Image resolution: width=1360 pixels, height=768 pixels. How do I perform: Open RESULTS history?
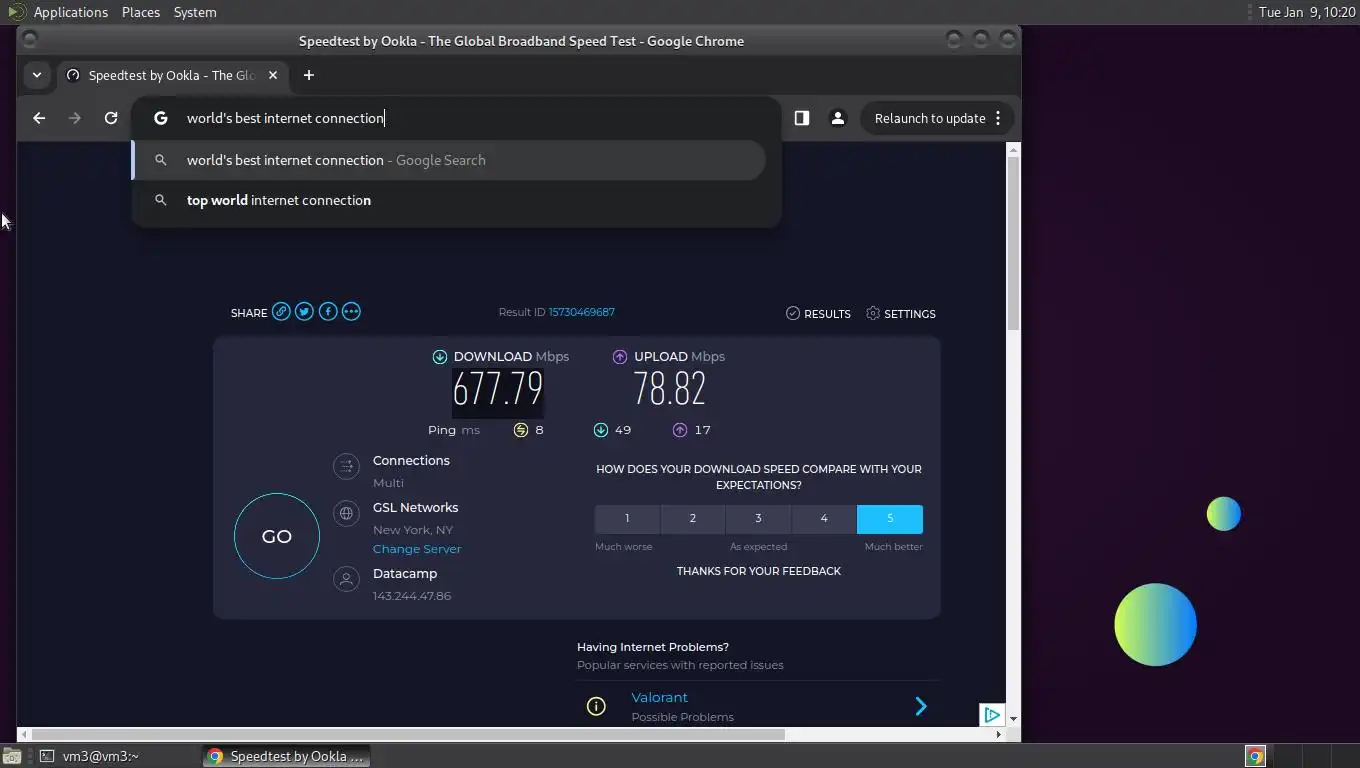tap(818, 314)
